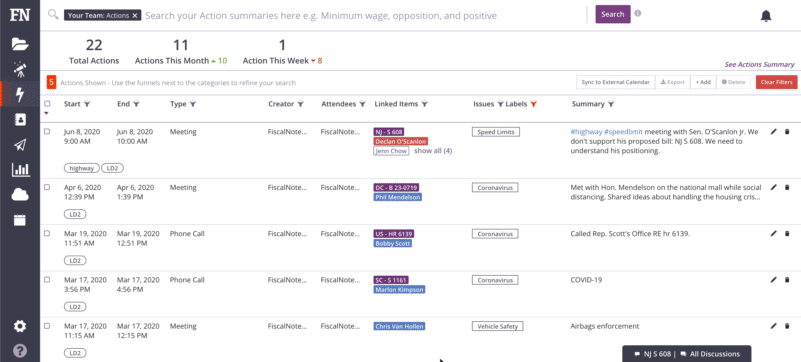Delete the Apr 6 meeting trash icon
Image resolution: width=801 pixels, height=362 pixels.
(787, 187)
